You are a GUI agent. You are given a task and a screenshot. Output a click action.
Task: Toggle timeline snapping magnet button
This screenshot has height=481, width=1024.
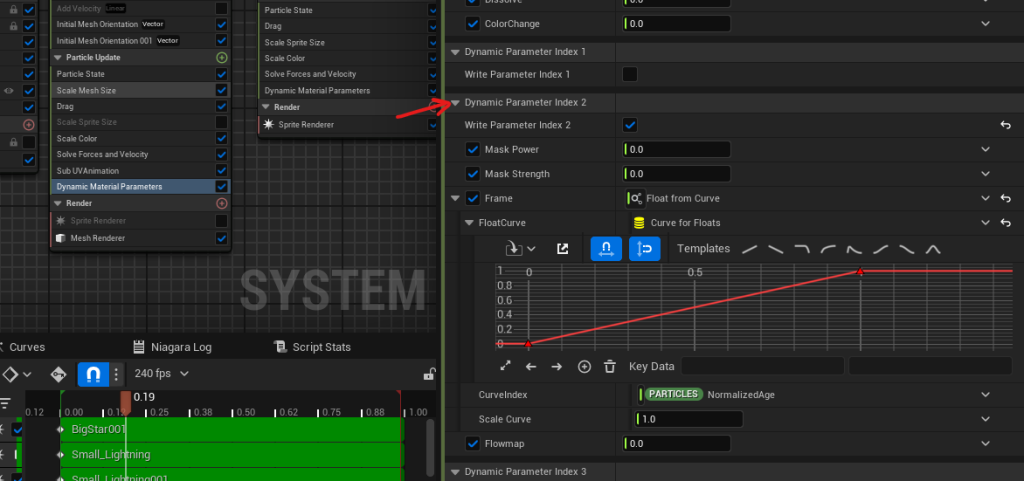pos(93,375)
